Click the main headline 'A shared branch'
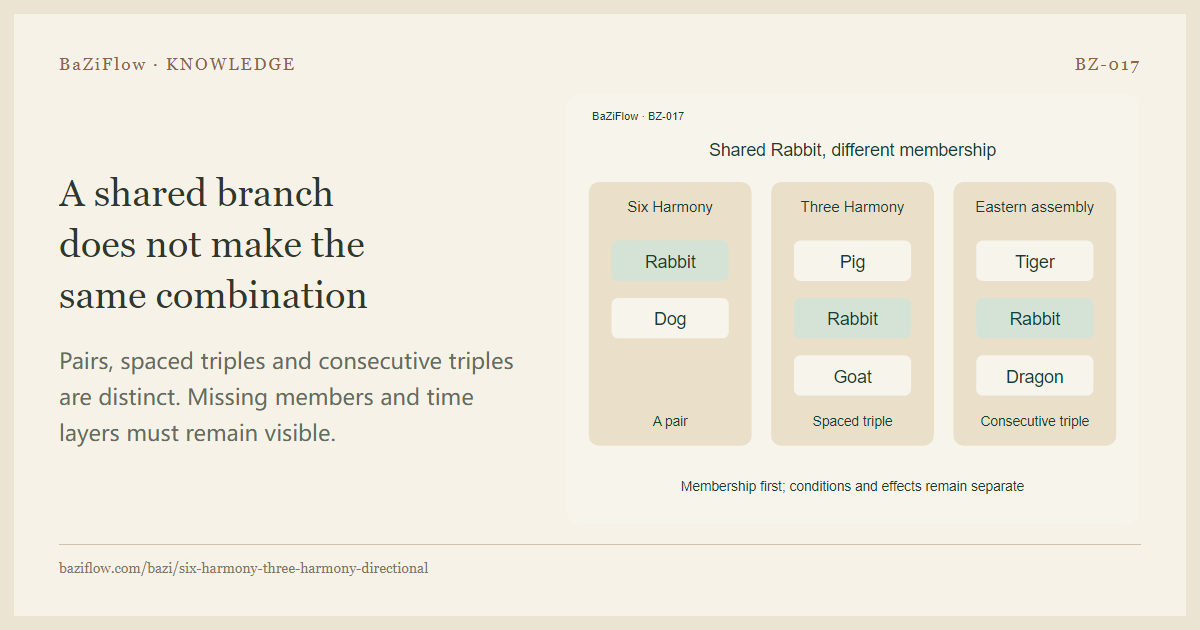This screenshot has width=1200, height=630. point(196,193)
